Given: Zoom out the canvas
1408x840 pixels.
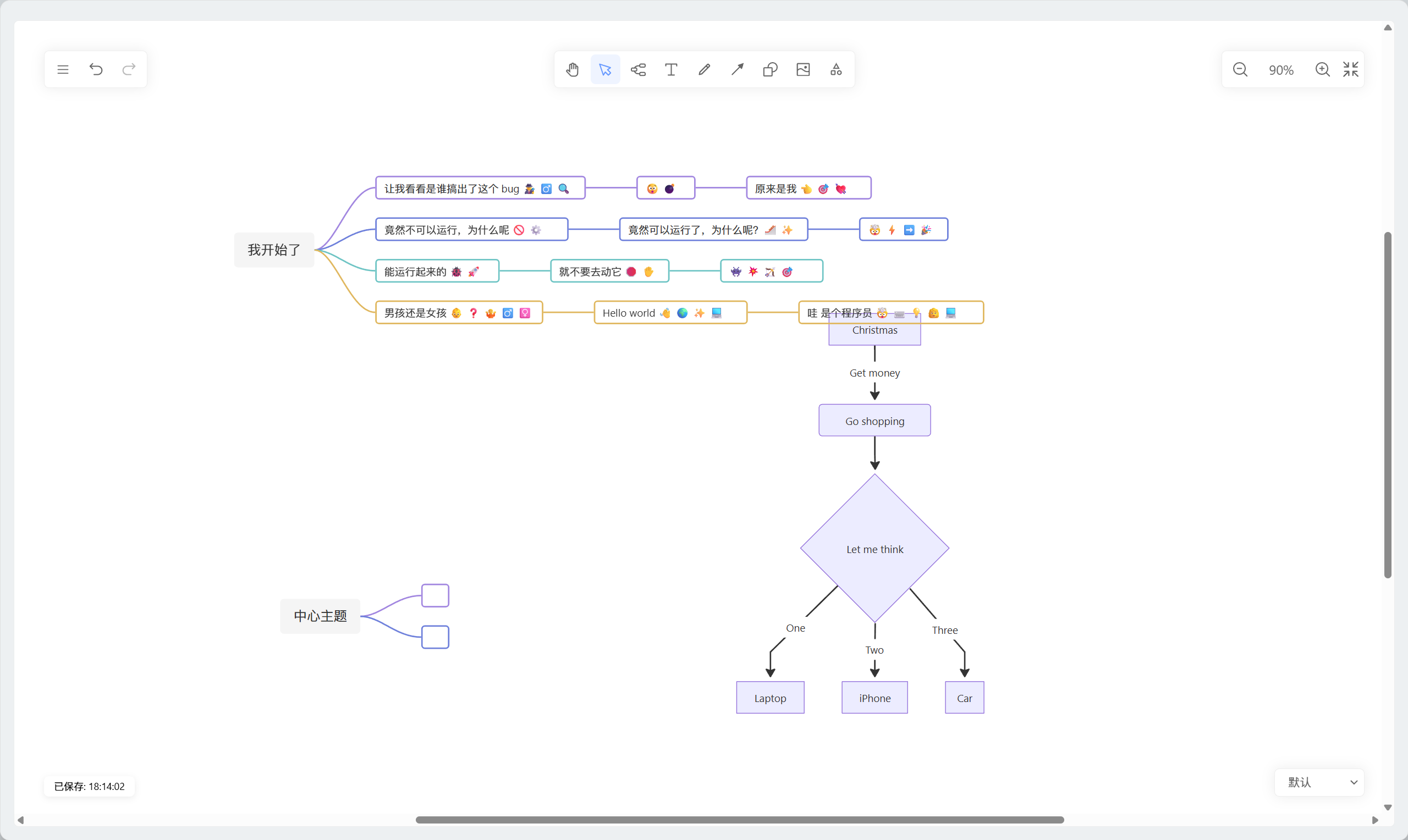Looking at the screenshot, I should 1240,70.
